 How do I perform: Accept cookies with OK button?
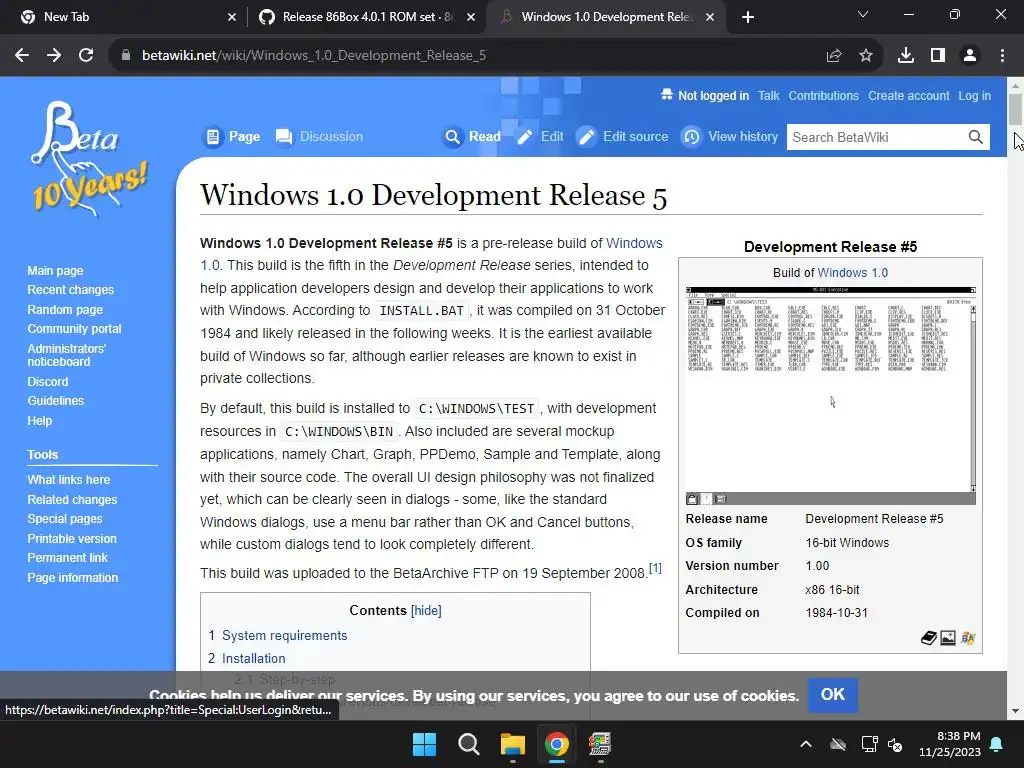pos(833,695)
